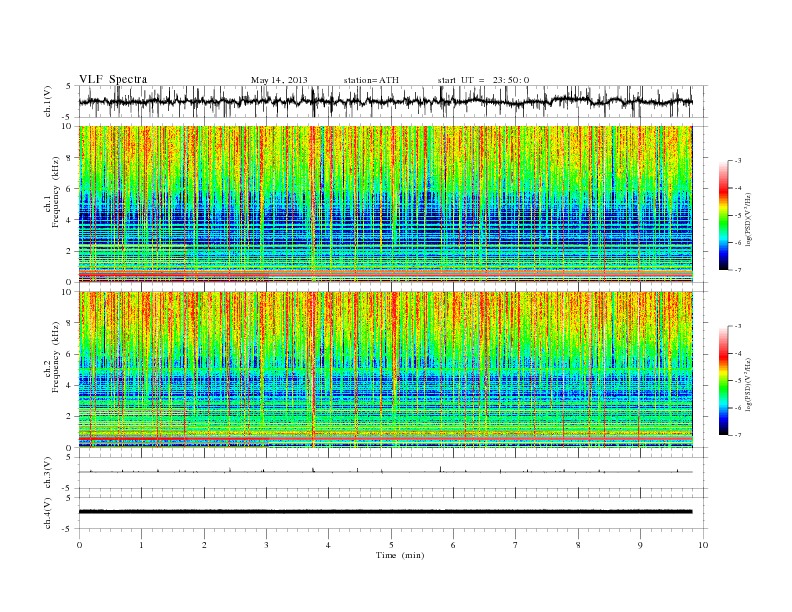This screenshot has width=792, height=612.
Task: Click the 'VLF Spectra' plot title
Action: click(113, 79)
